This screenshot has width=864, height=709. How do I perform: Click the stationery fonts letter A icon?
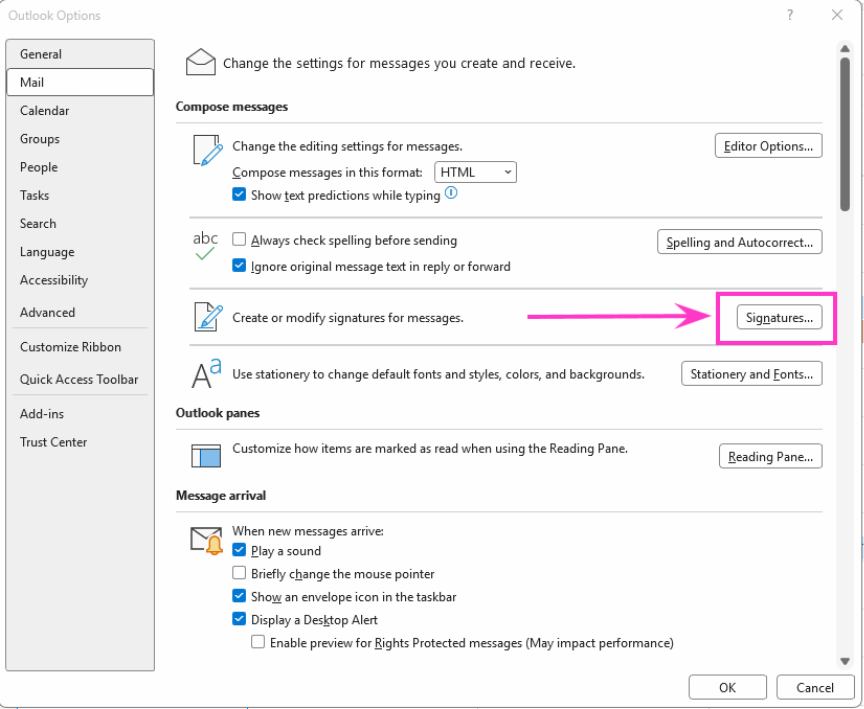coord(206,374)
